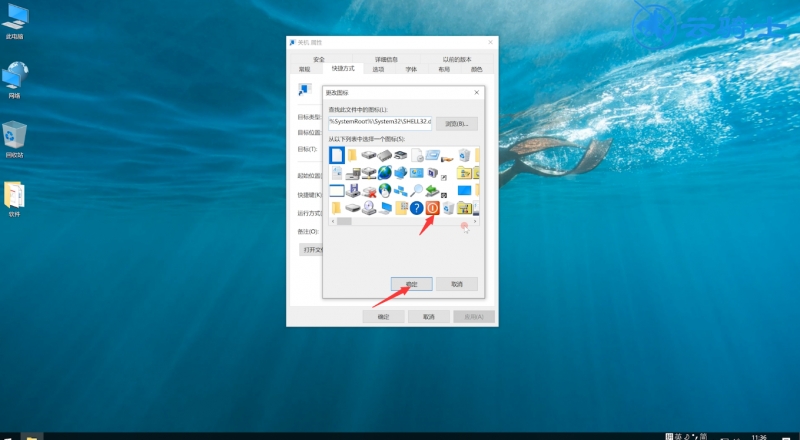This screenshot has width=800, height=440.
Task: Choose the empty window frame icon
Action: click(337, 190)
